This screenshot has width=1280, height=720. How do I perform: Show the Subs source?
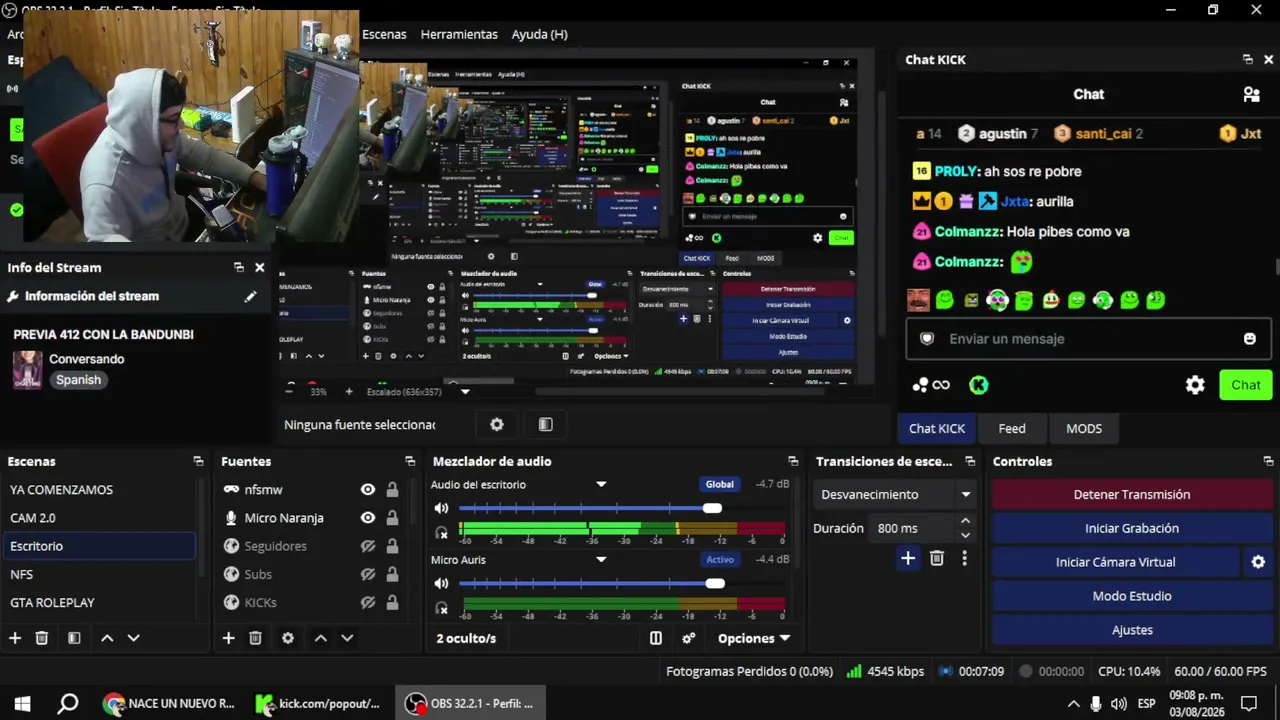tap(368, 574)
